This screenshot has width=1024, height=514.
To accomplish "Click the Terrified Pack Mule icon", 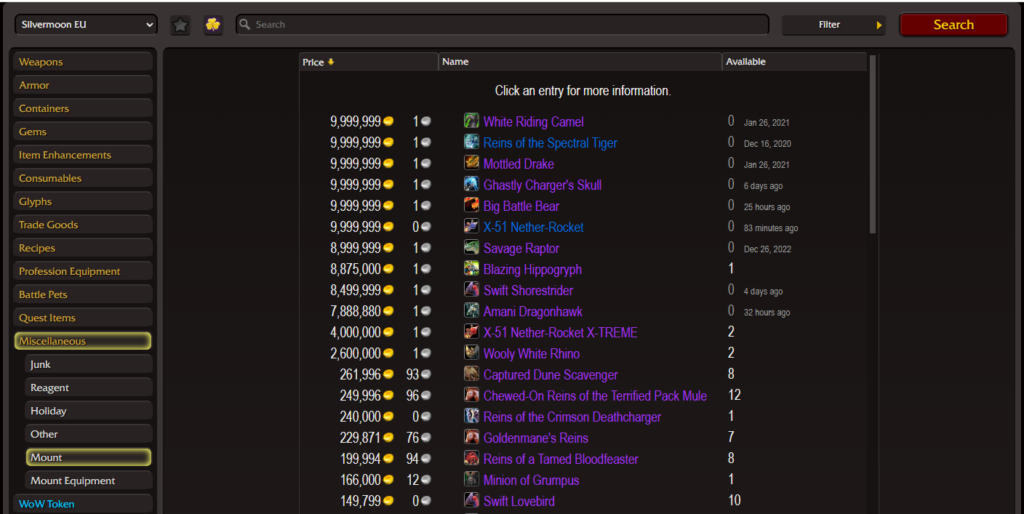I will pyautogui.click(x=472, y=395).
